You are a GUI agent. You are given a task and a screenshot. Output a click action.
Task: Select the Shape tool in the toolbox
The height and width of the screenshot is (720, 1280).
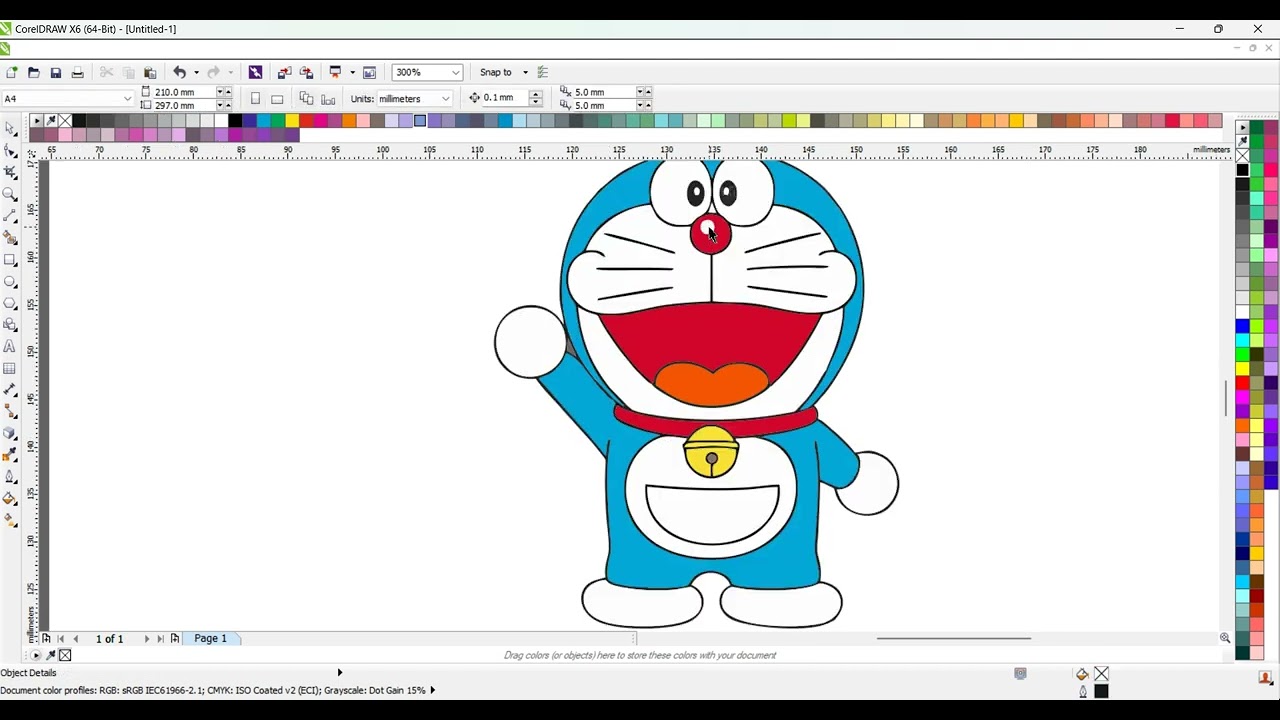pyautogui.click(x=10, y=150)
